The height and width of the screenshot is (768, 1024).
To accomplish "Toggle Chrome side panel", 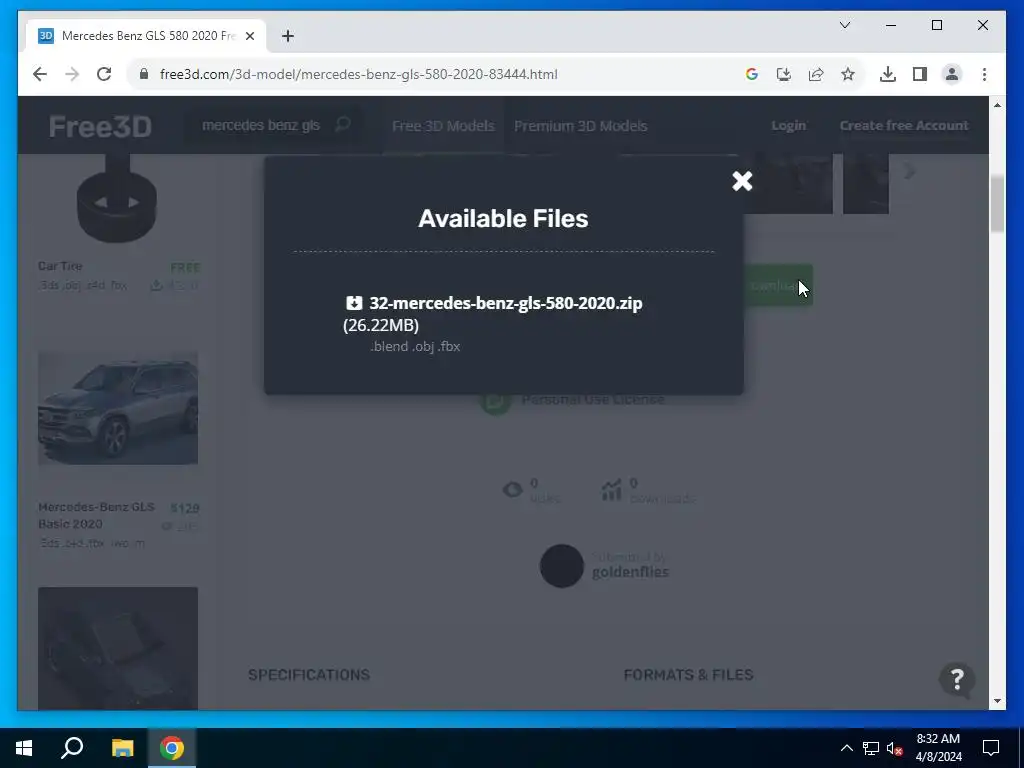I will [920, 74].
